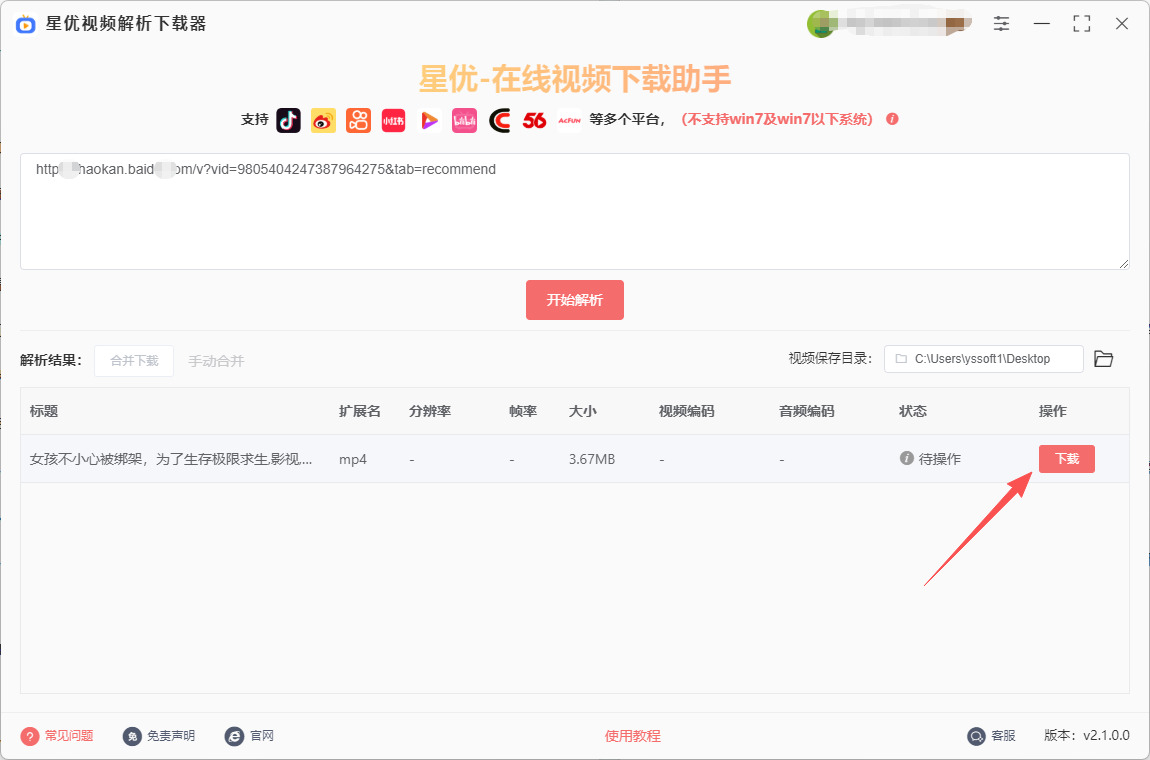Viewport: 1150px width, 760px height.
Task: Click the 星优-在线视频下载助手 heading
Action: point(575,78)
